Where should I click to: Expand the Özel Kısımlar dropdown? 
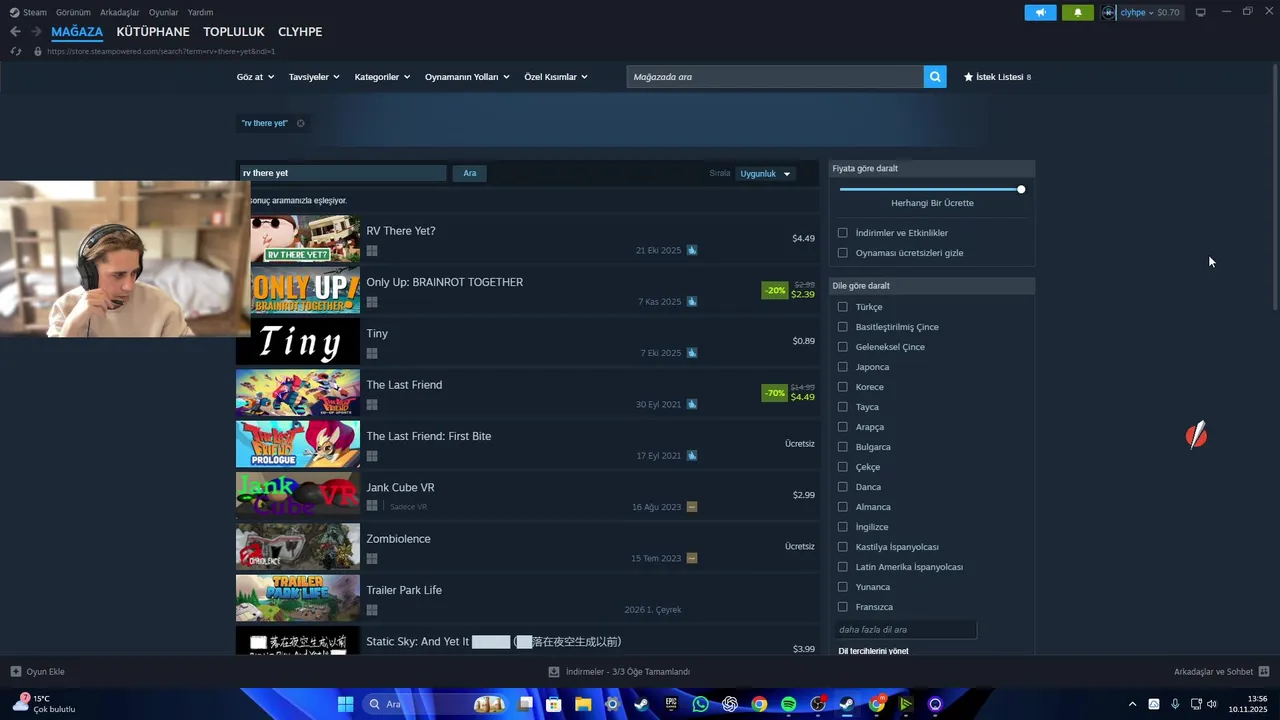click(556, 77)
